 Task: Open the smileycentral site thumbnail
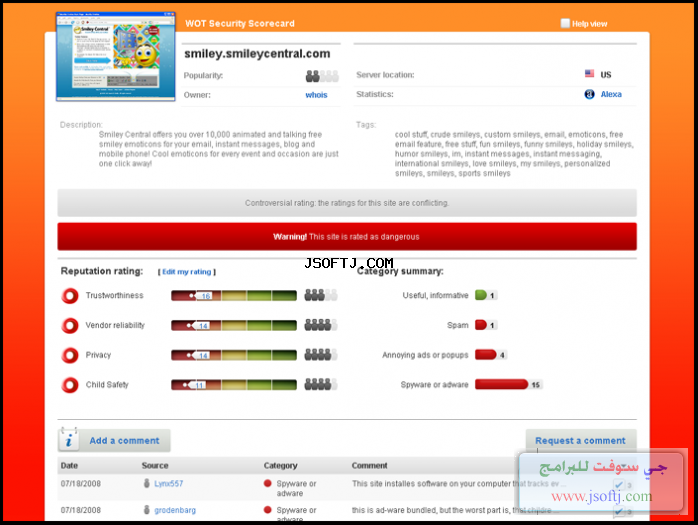116,57
